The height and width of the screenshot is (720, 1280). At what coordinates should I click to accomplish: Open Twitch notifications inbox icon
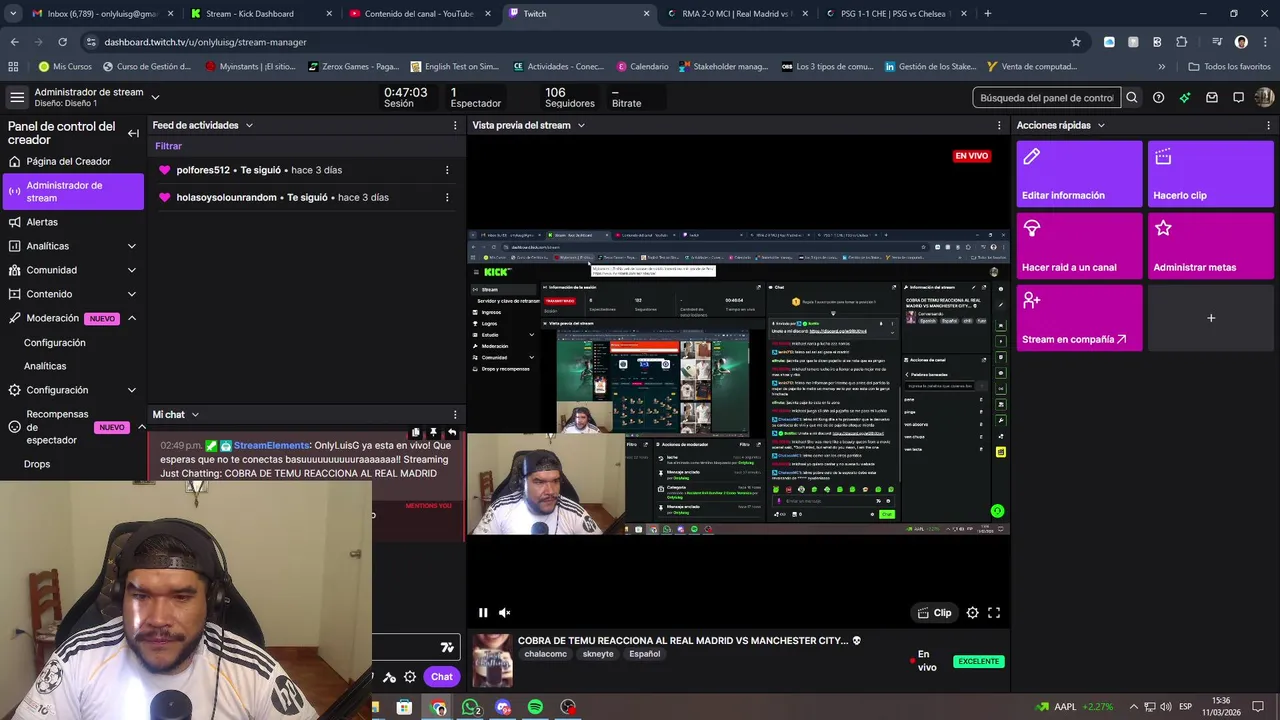click(1212, 98)
